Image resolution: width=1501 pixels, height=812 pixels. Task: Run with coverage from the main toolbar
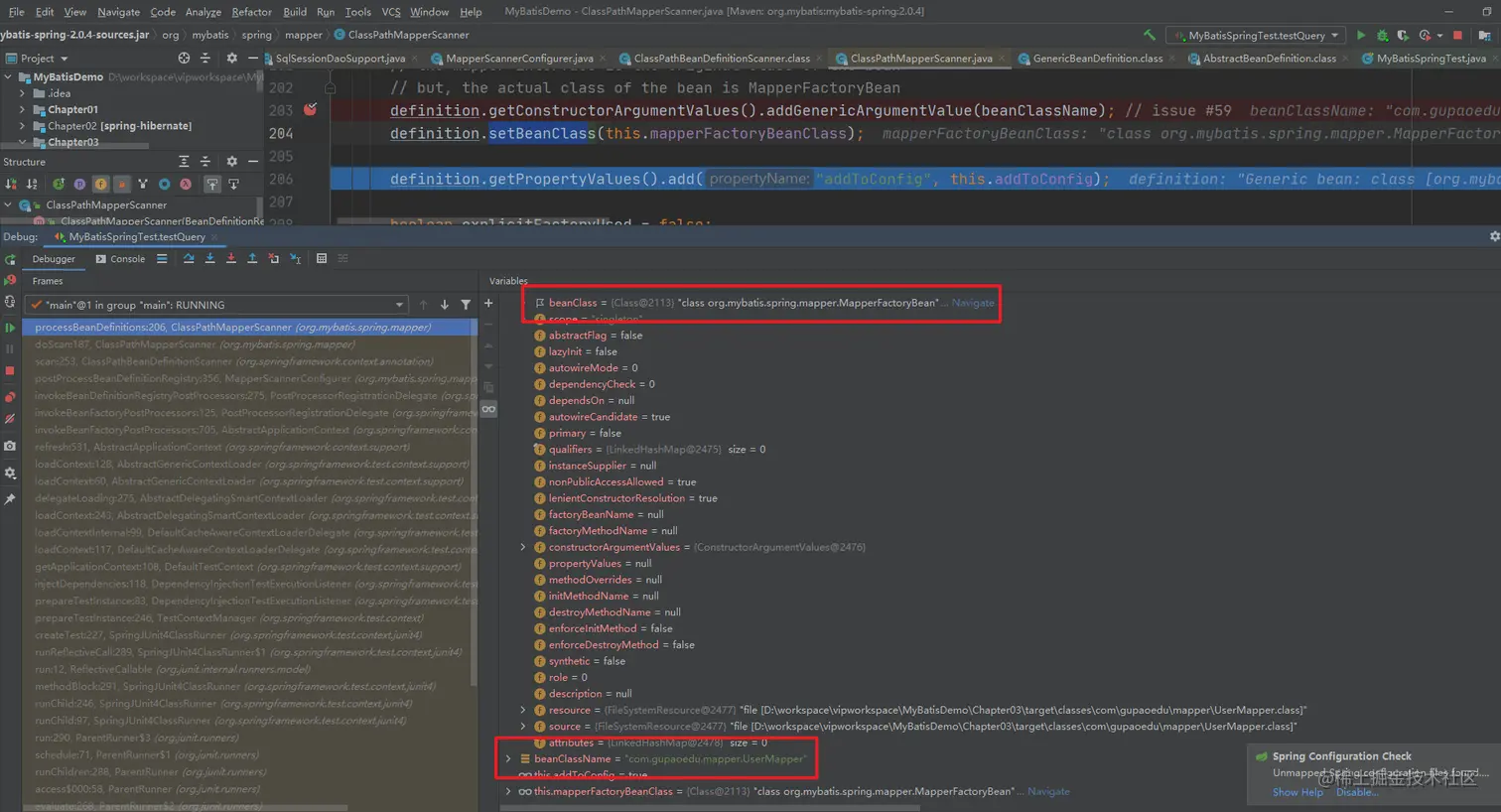1404,35
